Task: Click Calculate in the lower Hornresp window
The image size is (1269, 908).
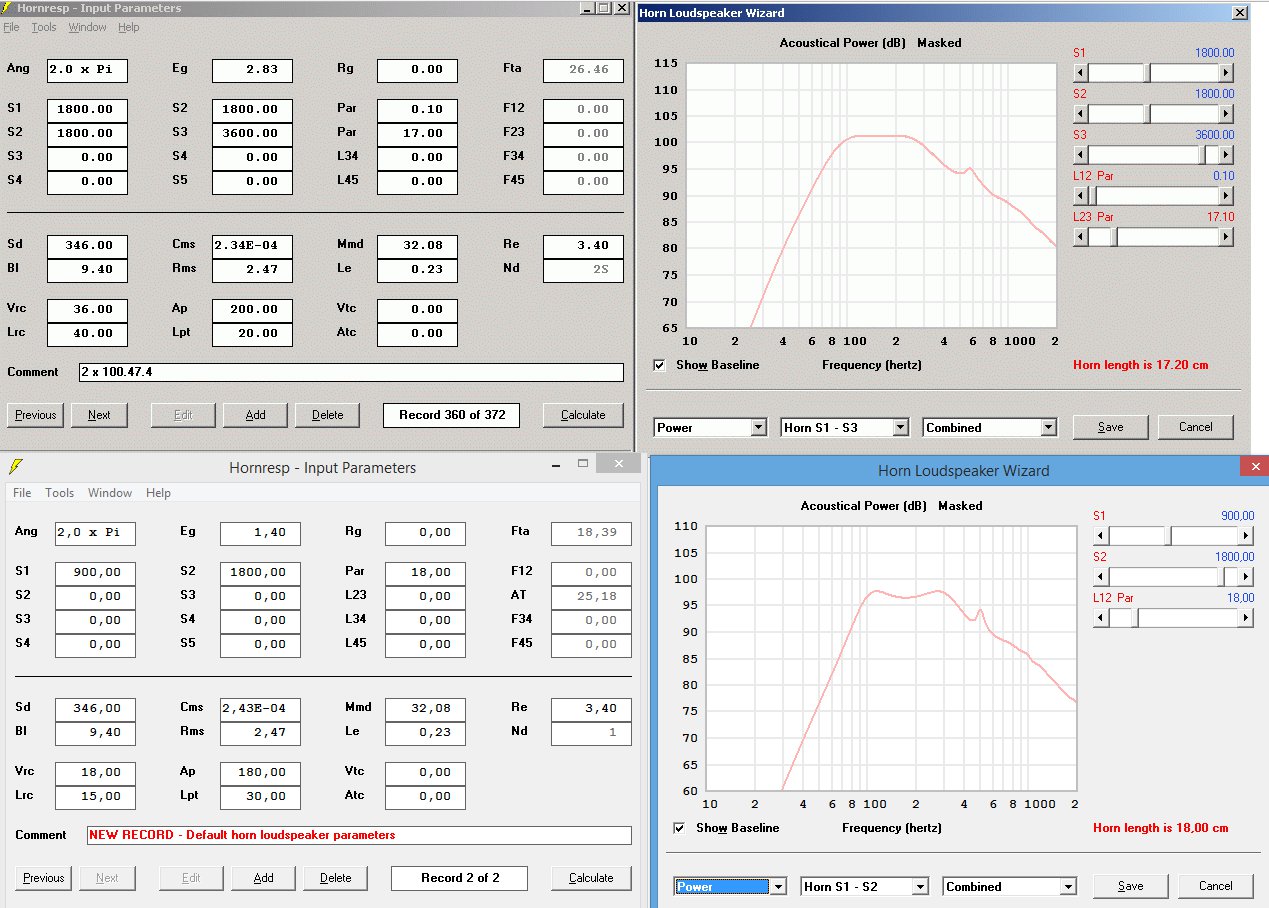Action: [591, 878]
